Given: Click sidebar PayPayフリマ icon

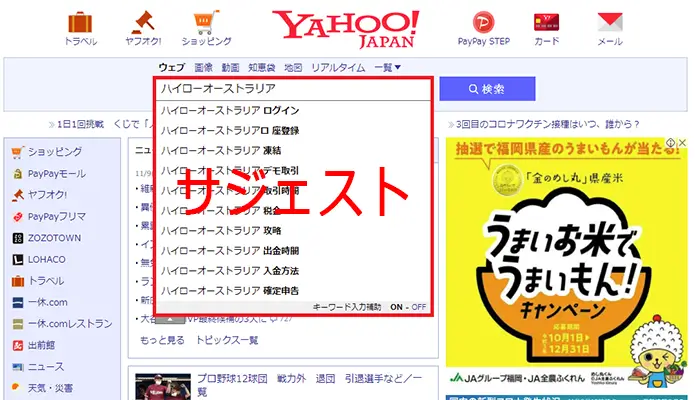Looking at the screenshot, I should point(17,217).
